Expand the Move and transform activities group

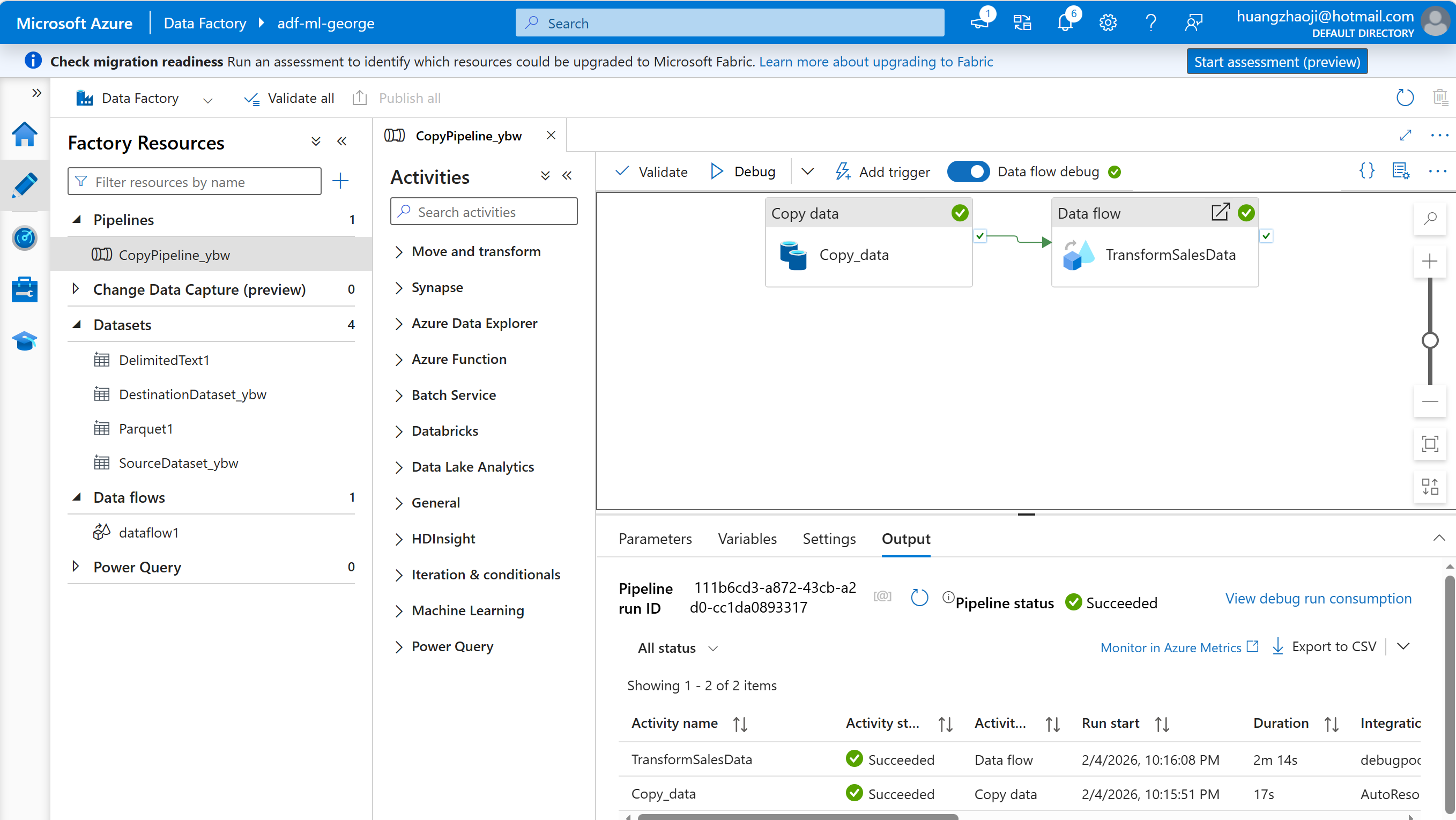476,251
